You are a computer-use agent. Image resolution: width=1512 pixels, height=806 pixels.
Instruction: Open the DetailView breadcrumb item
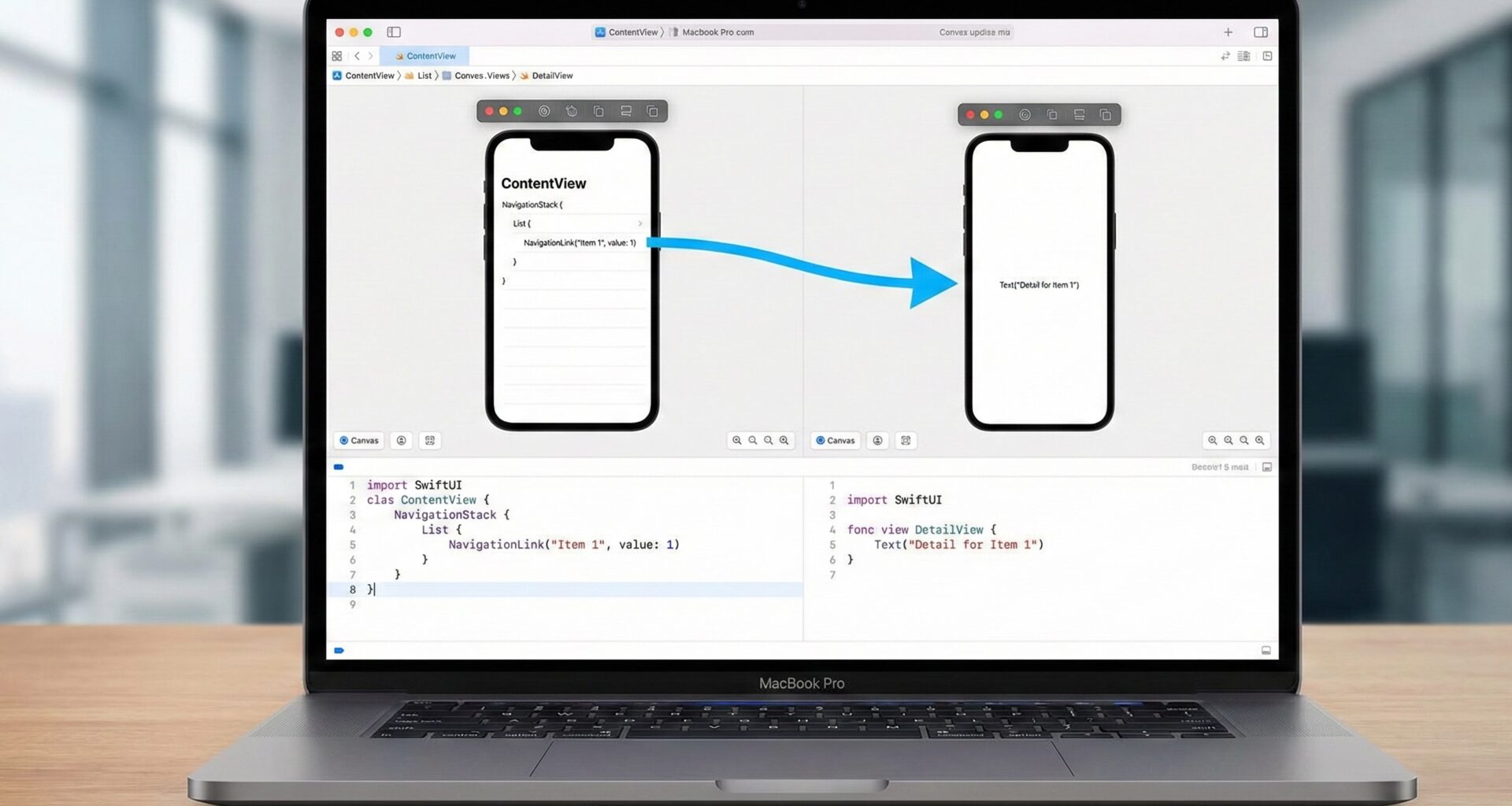(551, 76)
